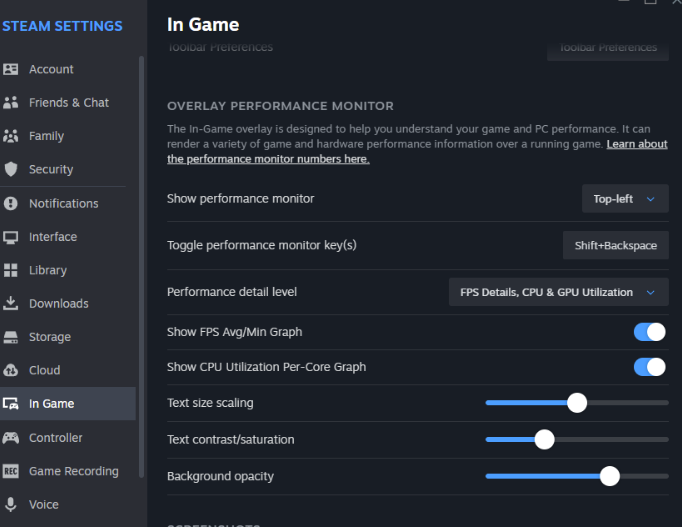Click the Downloads arrow icon
The height and width of the screenshot is (527, 682).
[x=10, y=303]
